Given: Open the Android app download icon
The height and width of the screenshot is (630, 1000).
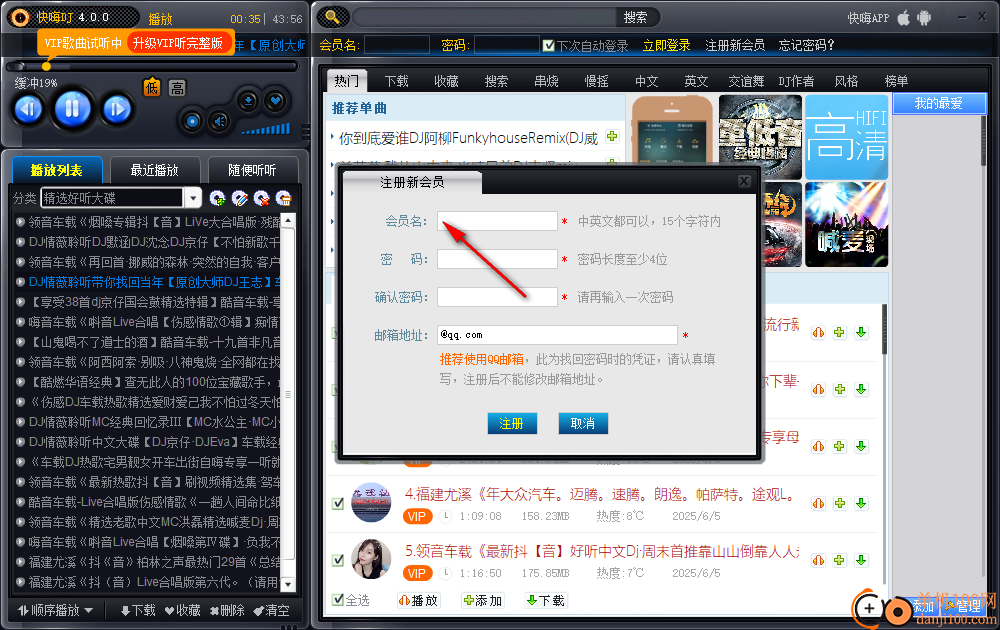Looking at the screenshot, I should (924, 18).
